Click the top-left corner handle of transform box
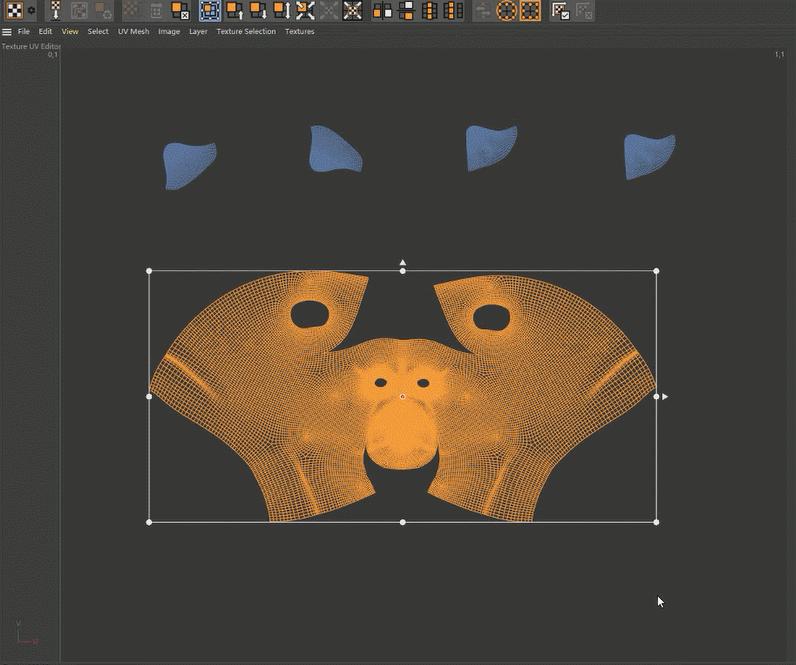The image size is (796, 665). (x=149, y=271)
